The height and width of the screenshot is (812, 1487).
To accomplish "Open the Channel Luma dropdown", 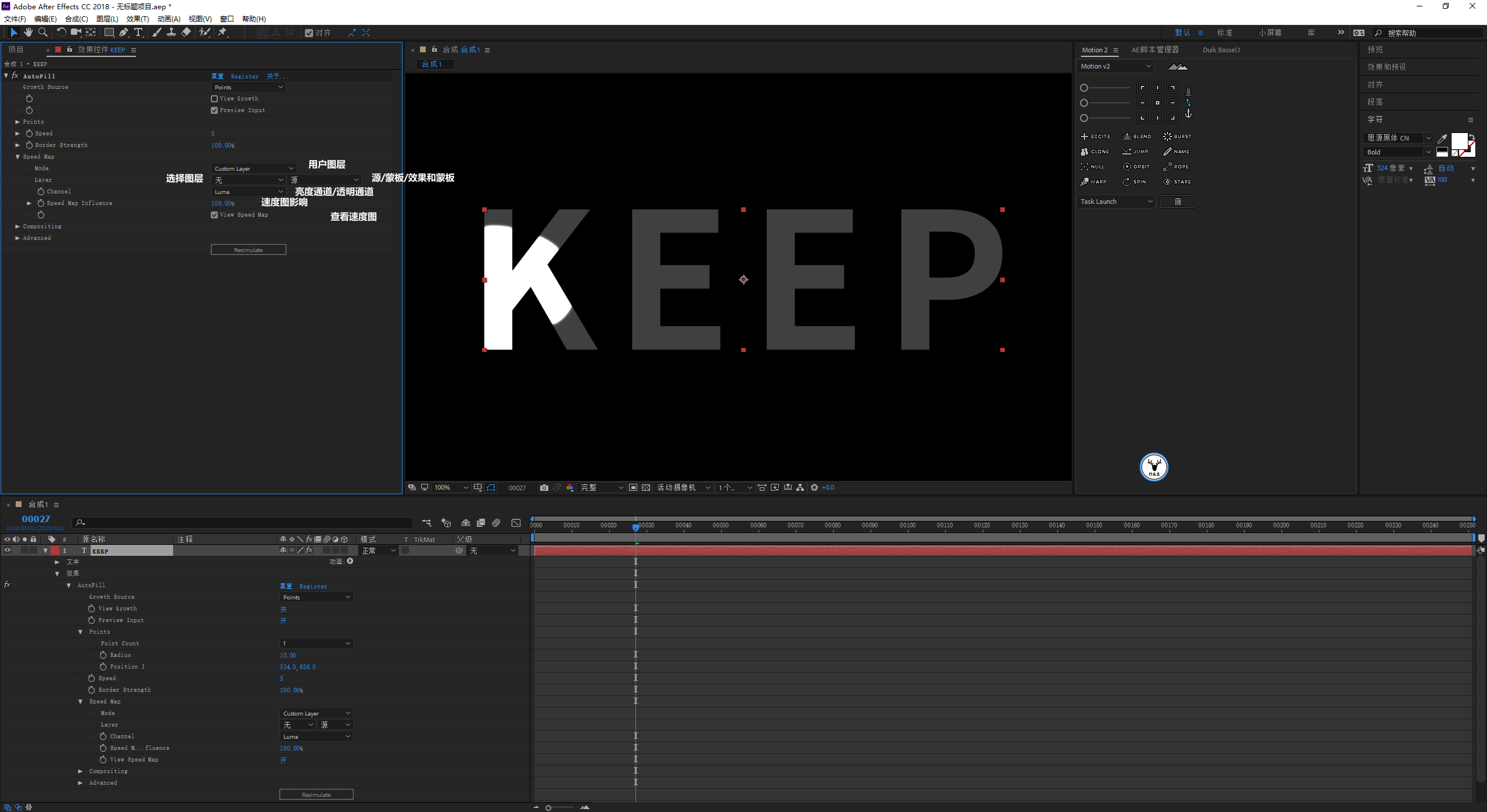I will [x=249, y=192].
